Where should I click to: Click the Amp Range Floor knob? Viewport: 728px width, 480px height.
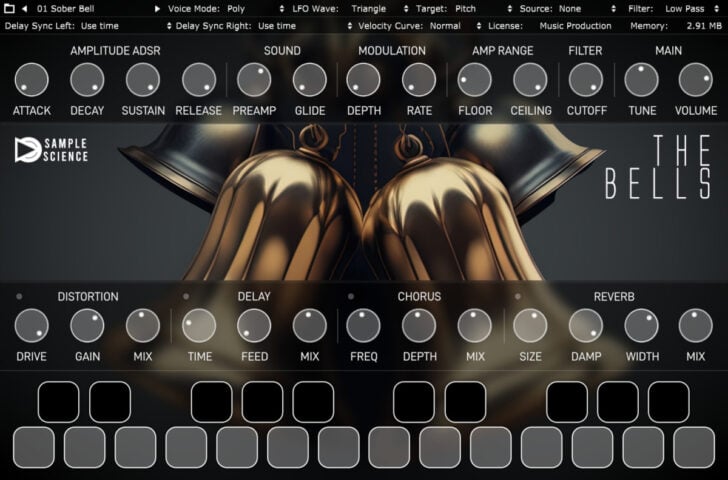click(474, 80)
